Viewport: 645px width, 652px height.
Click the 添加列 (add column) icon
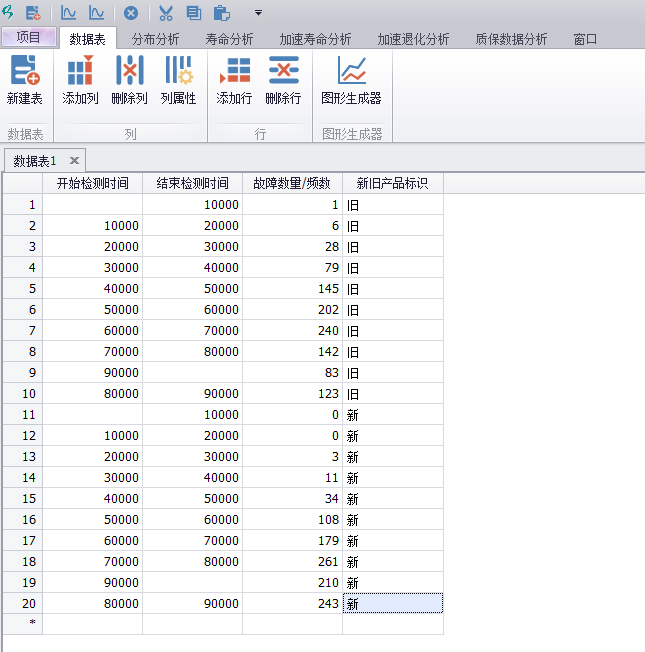80,79
